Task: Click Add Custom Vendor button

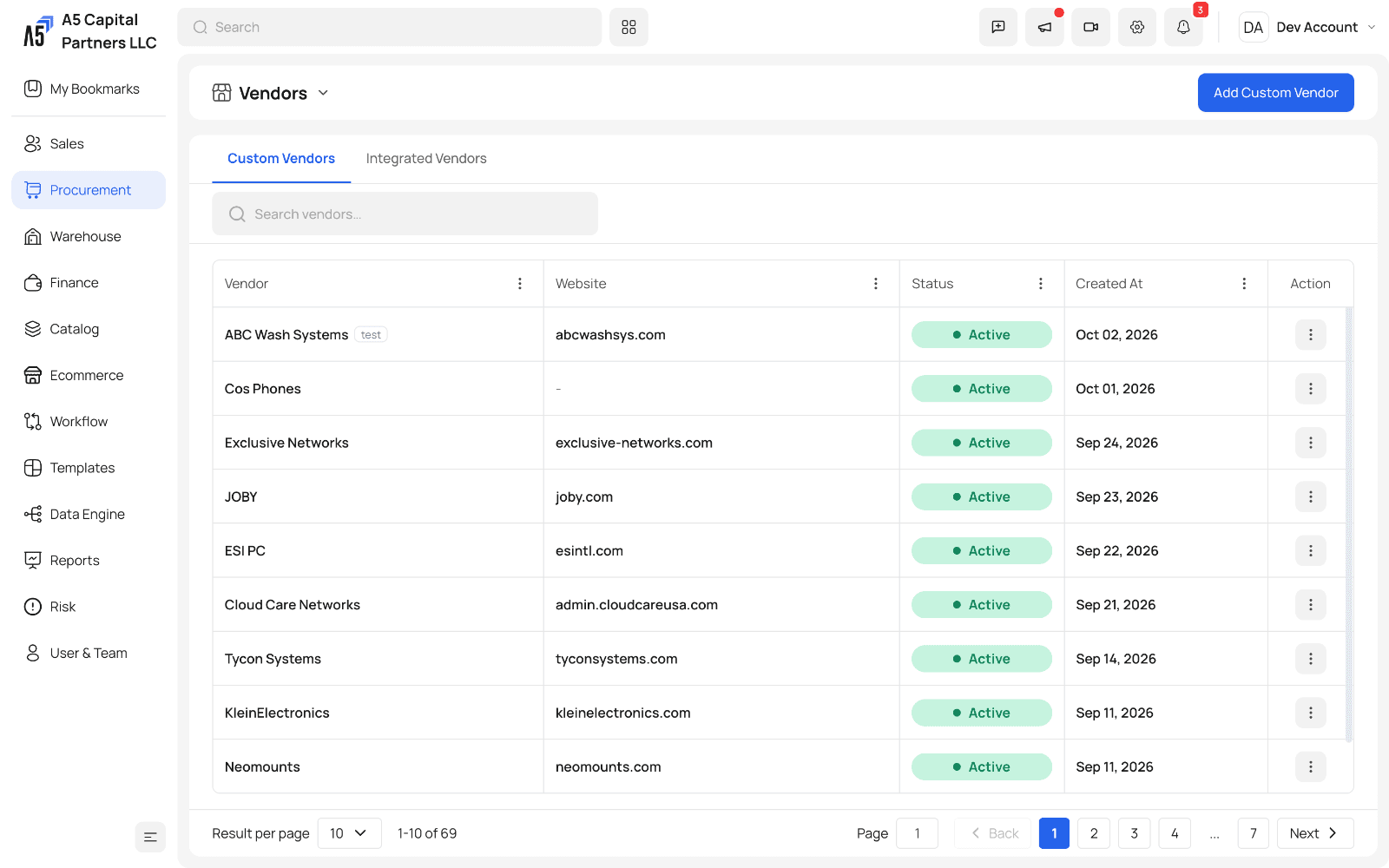Action: coord(1275,93)
